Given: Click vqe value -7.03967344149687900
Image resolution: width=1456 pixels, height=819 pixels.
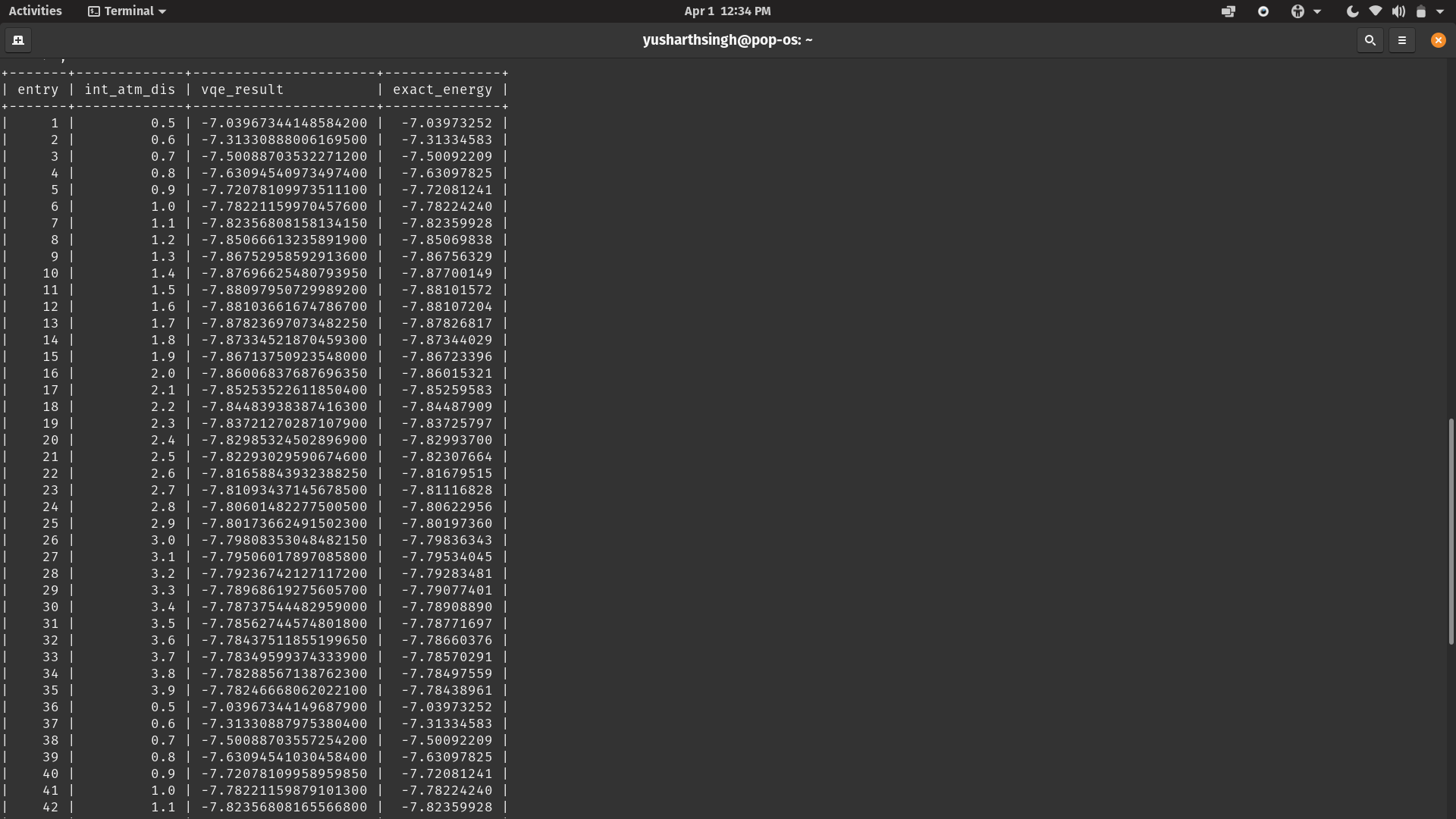Looking at the screenshot, I should 284,707.
